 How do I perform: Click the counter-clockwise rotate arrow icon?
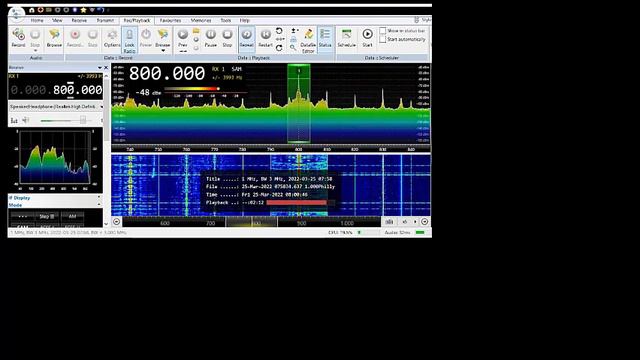coord(279,31)
